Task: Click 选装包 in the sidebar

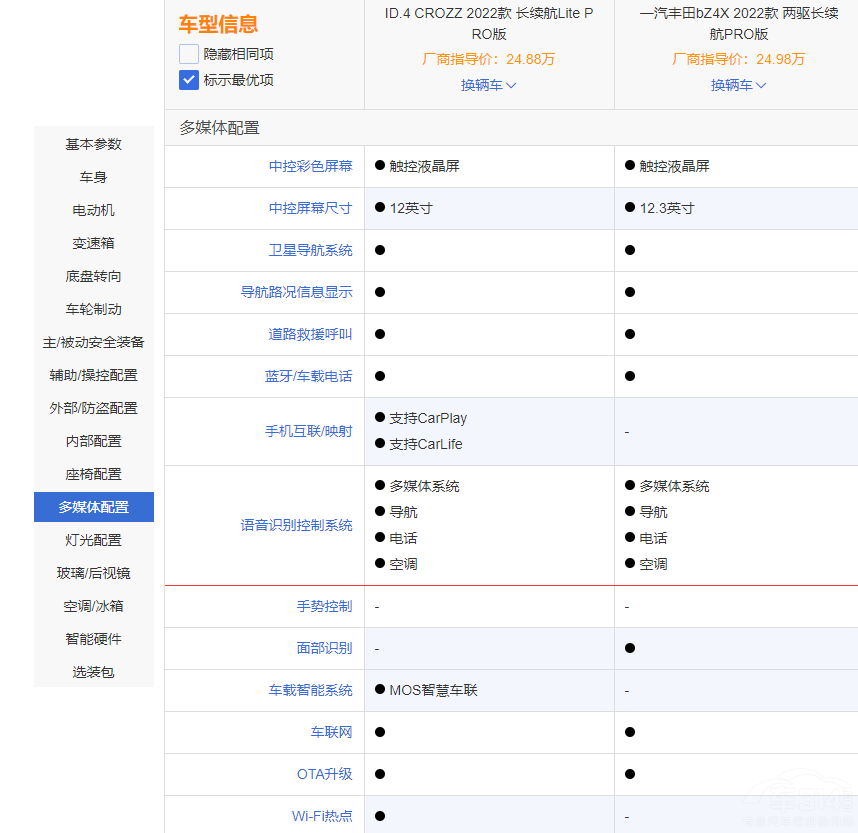Action: [94, 672]
